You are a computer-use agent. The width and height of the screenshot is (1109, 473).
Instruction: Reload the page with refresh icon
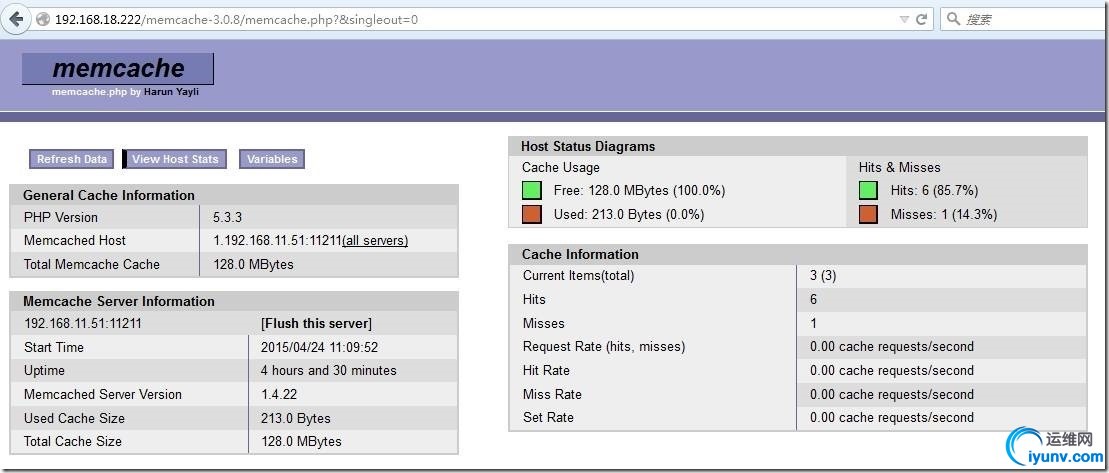coord(922,20)
